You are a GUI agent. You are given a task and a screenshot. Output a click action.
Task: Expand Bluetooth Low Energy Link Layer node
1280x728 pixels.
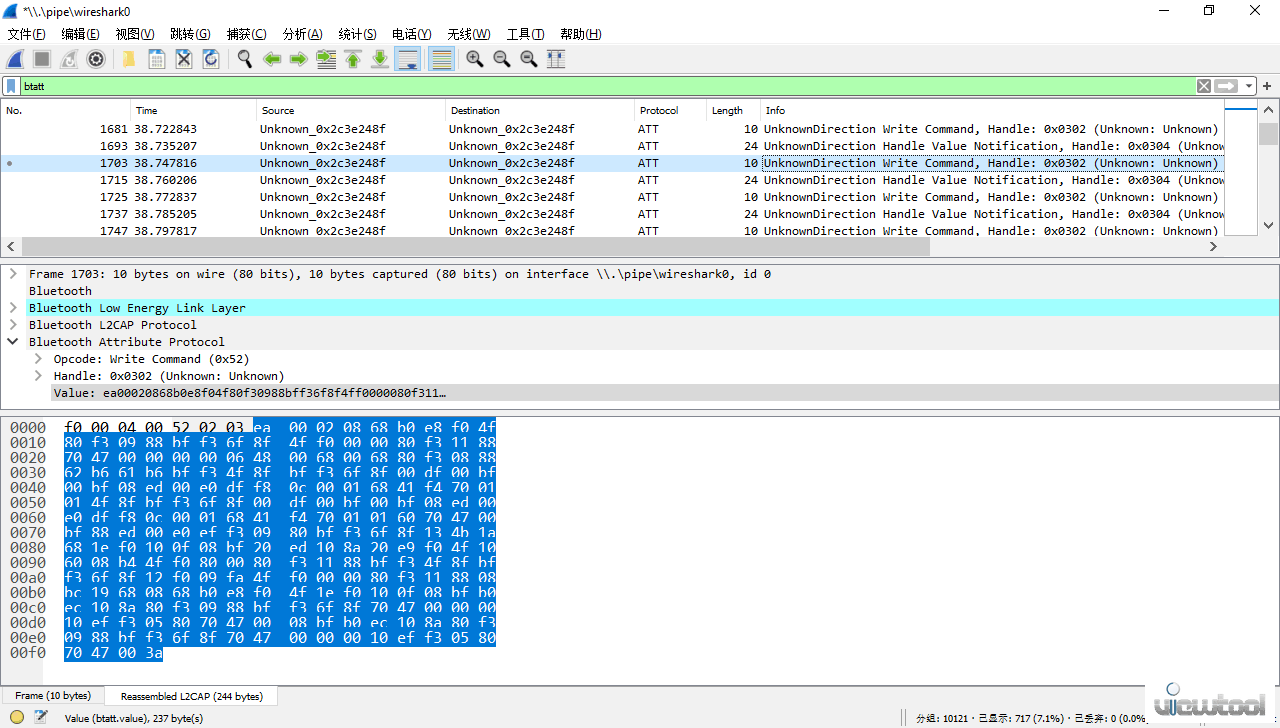click(x=13, y=308)
